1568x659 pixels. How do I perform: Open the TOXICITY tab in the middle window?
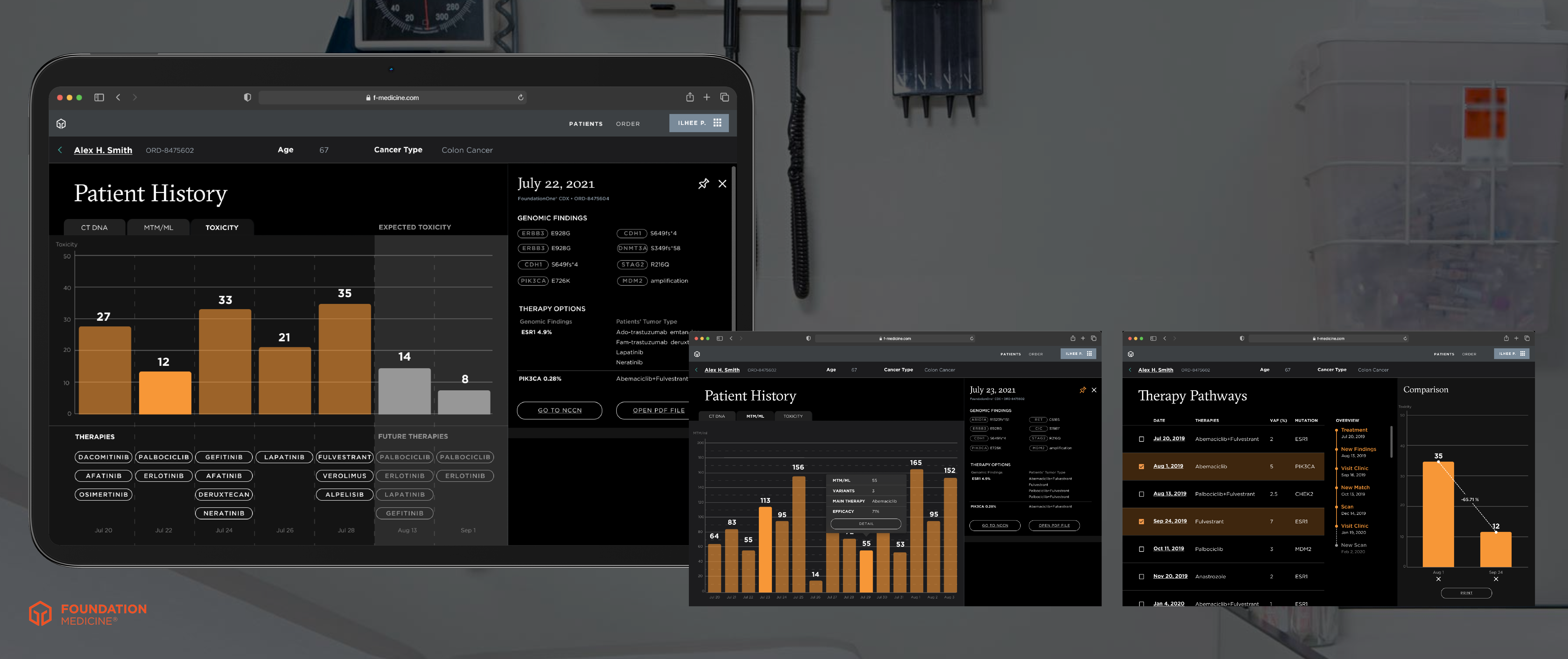pos(793,416)
